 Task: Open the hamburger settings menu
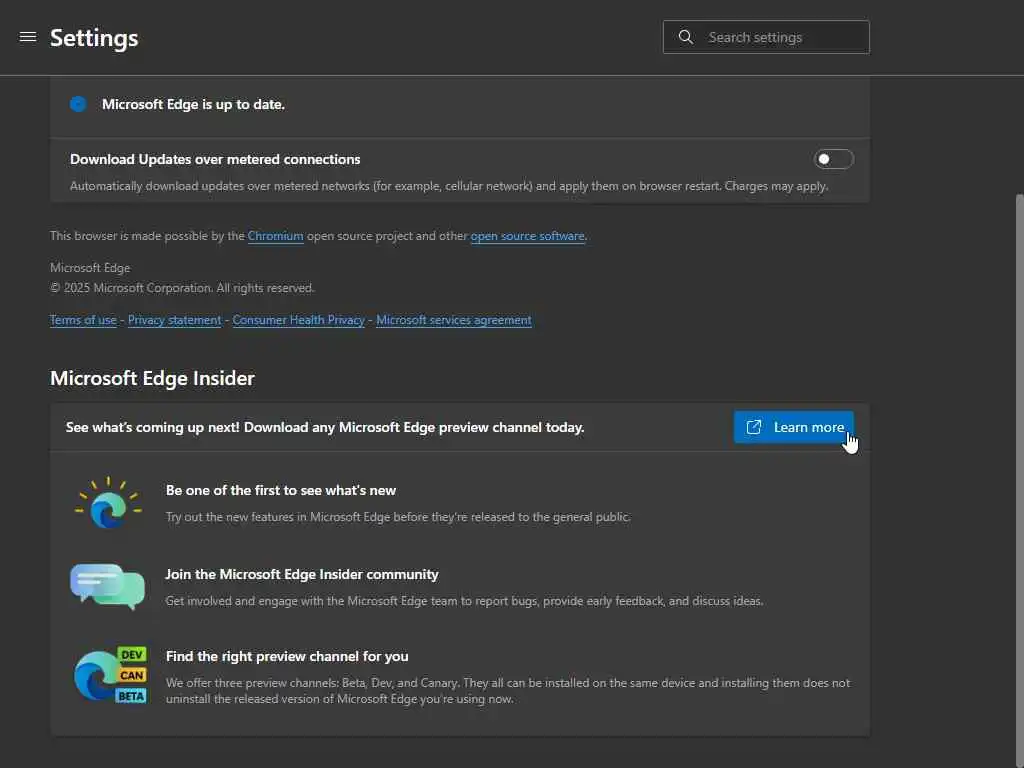(x=28, y=37)
